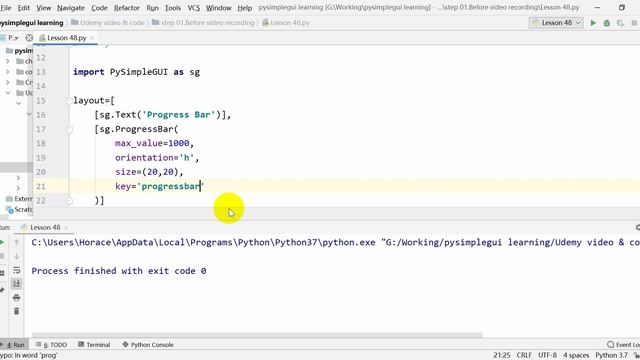Click the horizontal scrollbar in Run console
Viewport: 640px width, 360px height.
(x=257, y=335)
